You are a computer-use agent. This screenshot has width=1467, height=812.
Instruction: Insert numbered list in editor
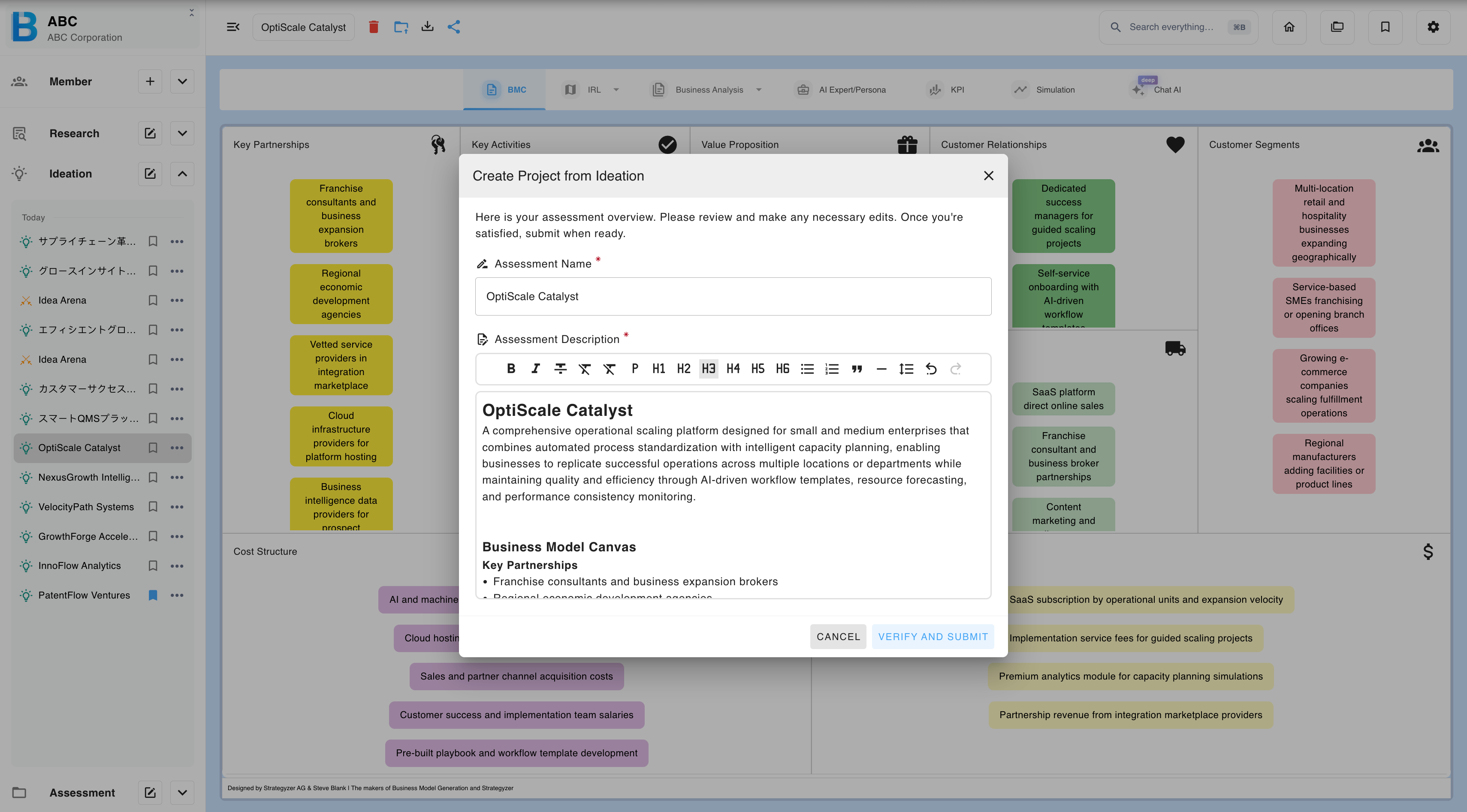coord(832,369)
